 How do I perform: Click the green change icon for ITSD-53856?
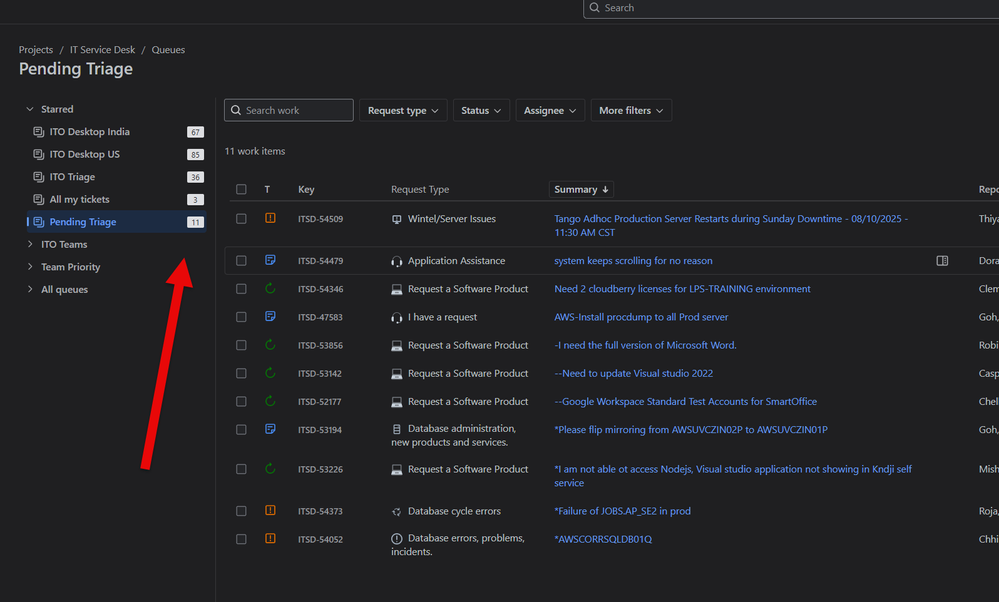[270, 345]
